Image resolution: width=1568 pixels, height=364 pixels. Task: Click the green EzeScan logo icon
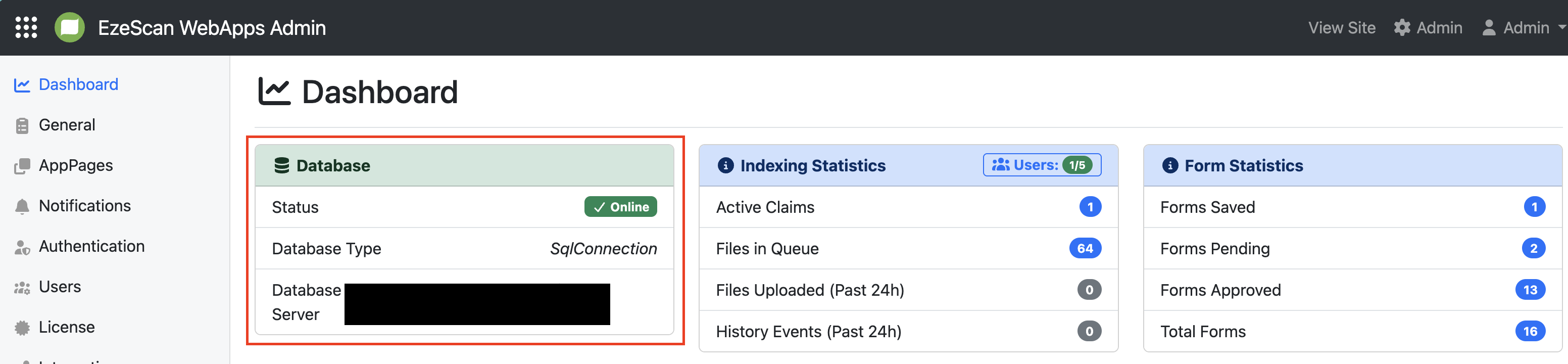(x=69, y=27)
